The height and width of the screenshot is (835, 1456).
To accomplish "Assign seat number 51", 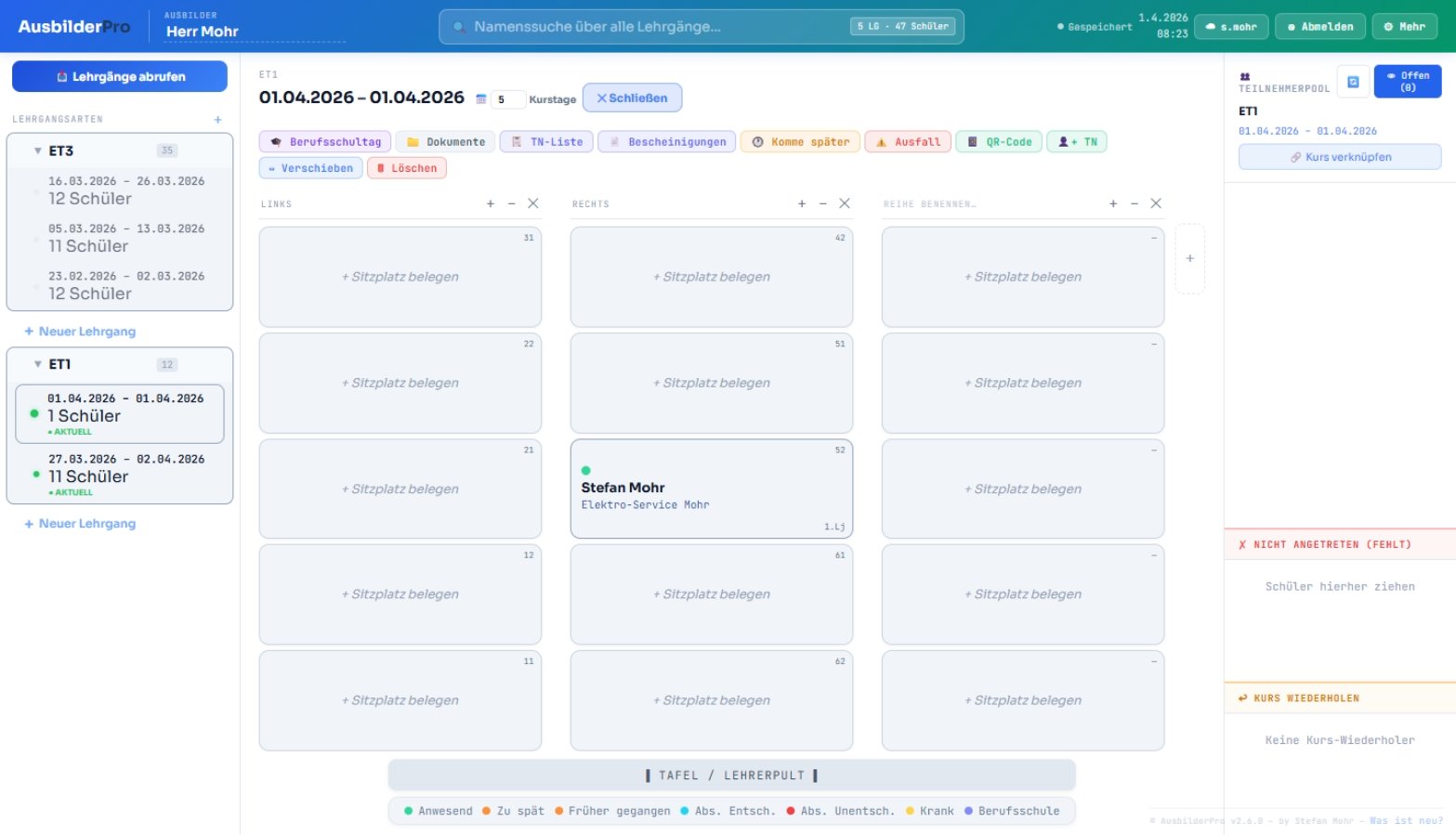I will (x=712, y=383).
